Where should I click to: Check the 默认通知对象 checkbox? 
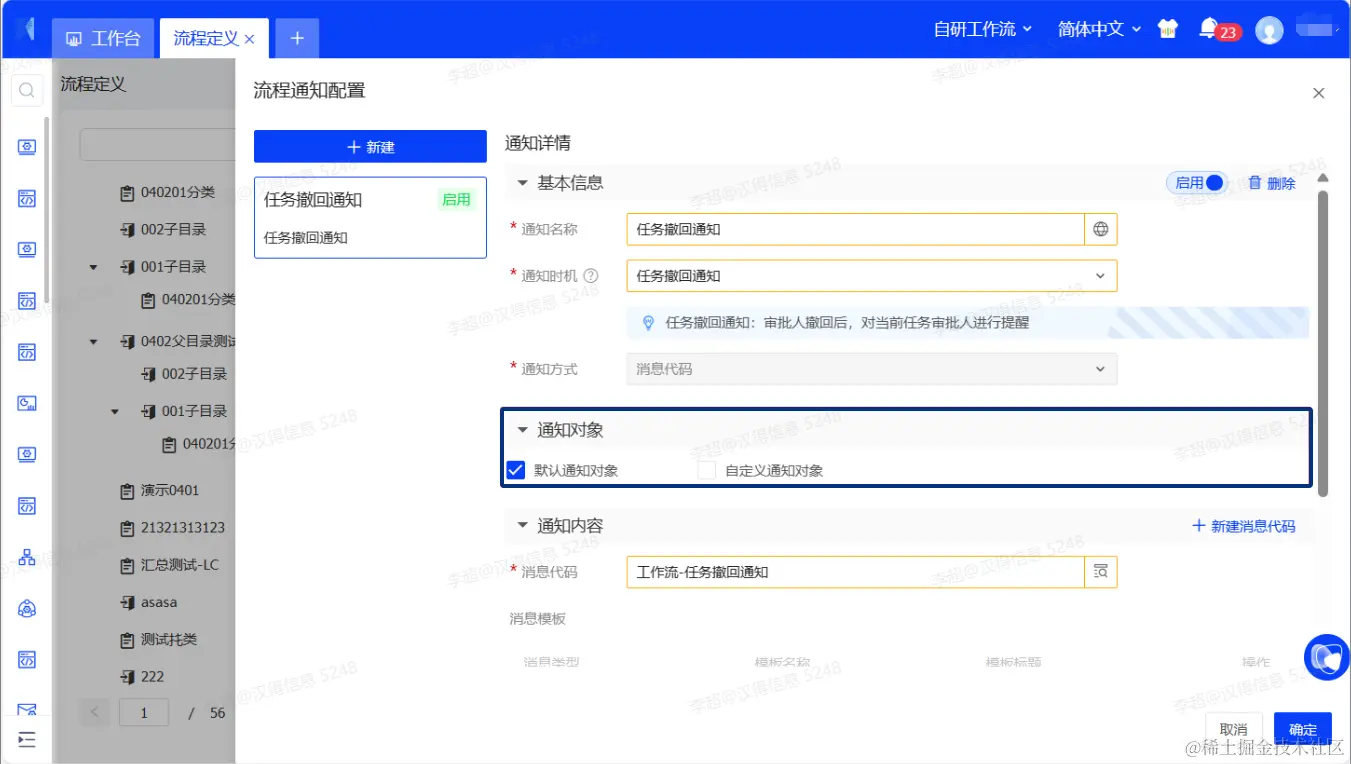[516, 470]
